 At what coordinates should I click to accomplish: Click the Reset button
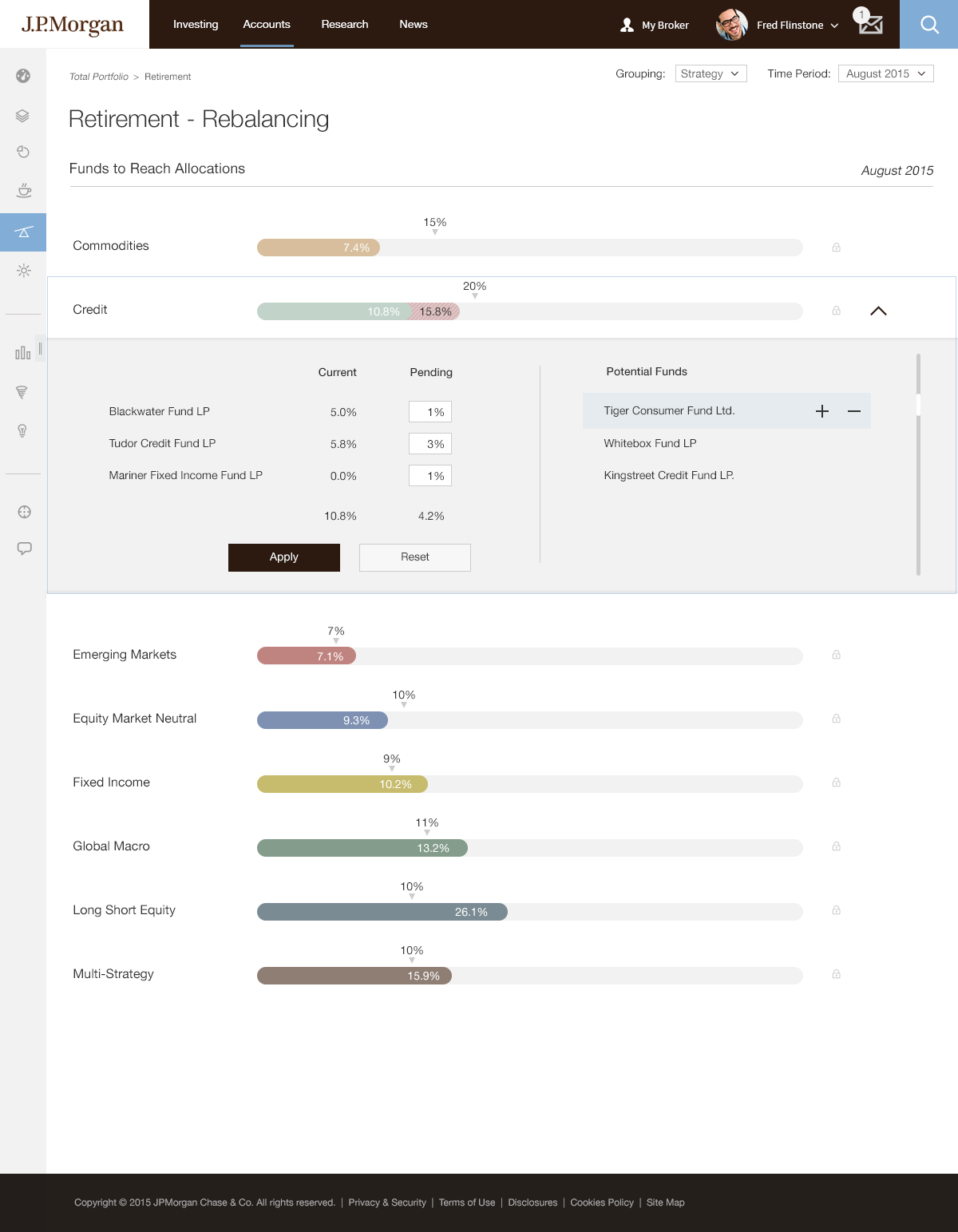click(x=415, y=557)
